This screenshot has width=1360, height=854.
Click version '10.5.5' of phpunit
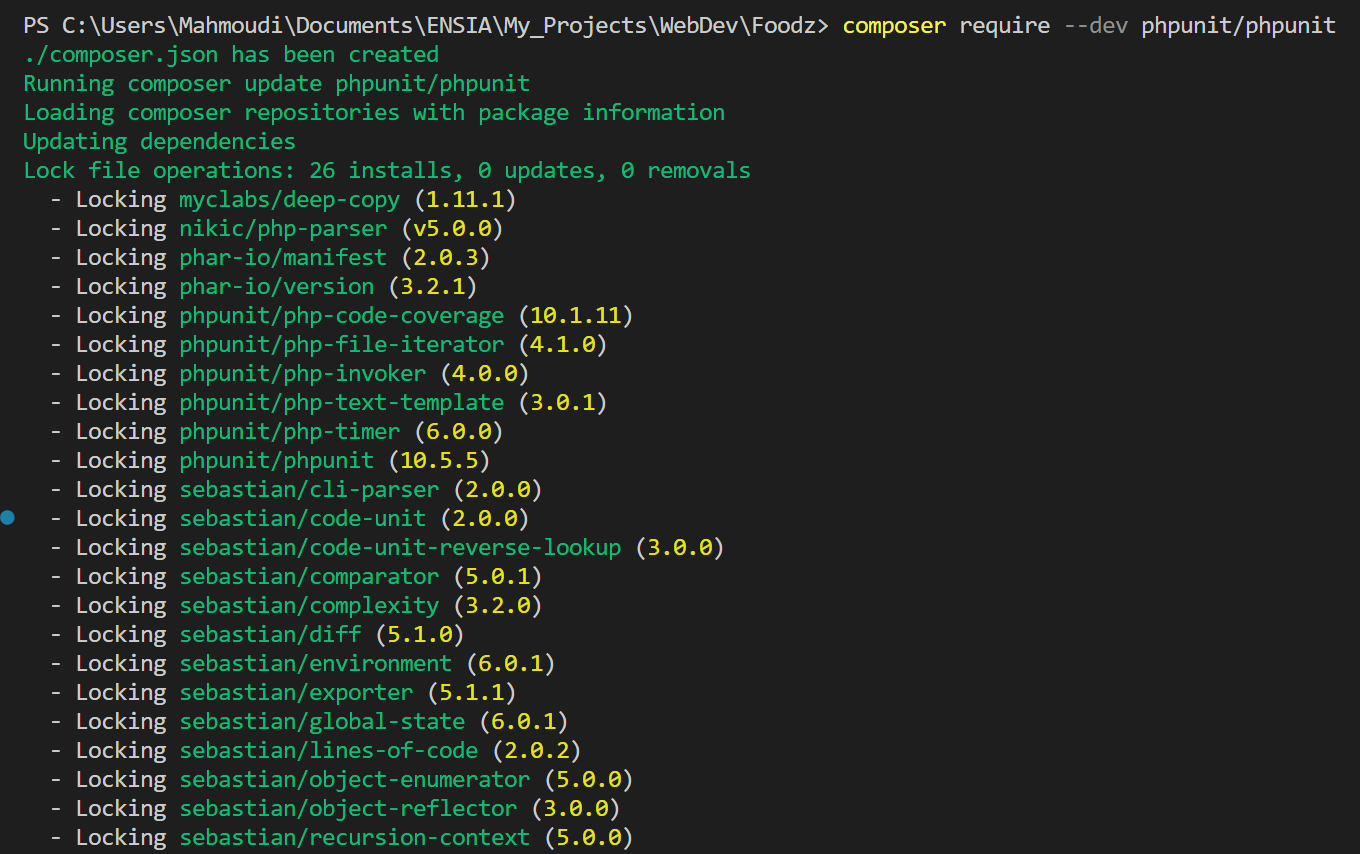coord(439,460)
